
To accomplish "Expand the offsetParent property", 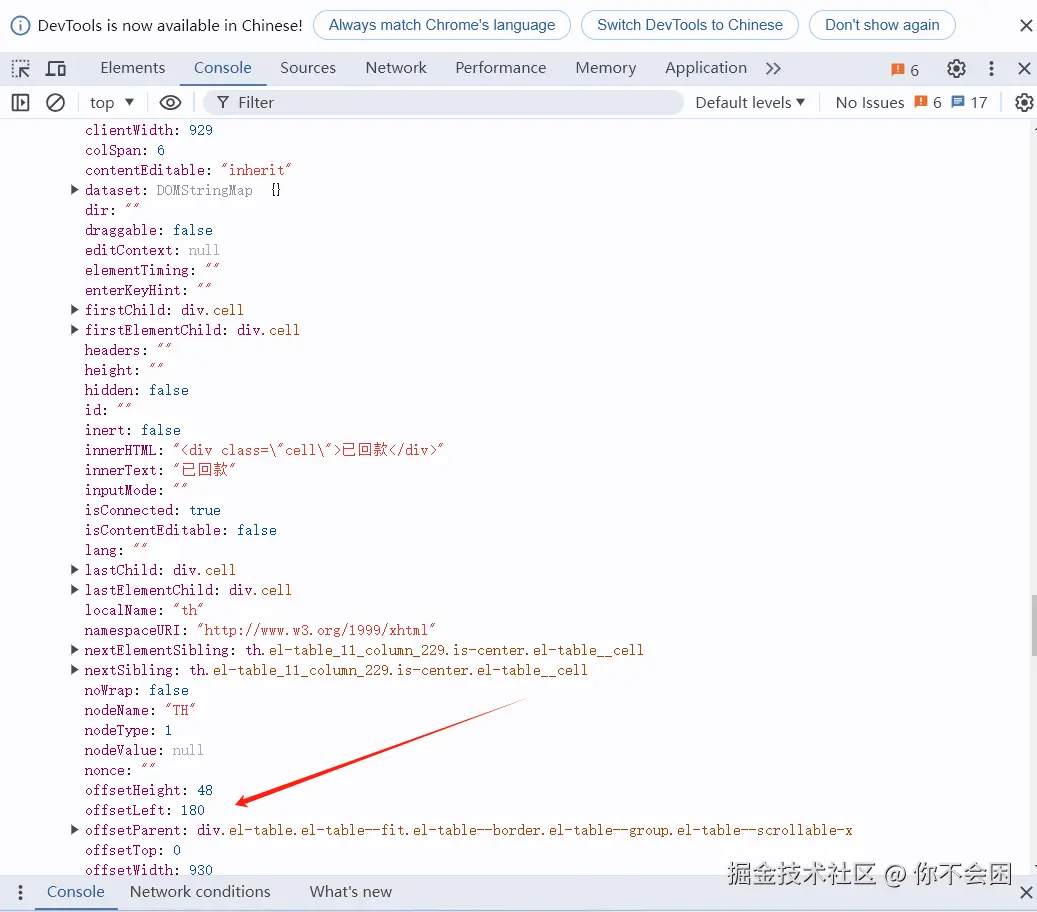I will tap(75, 829).
